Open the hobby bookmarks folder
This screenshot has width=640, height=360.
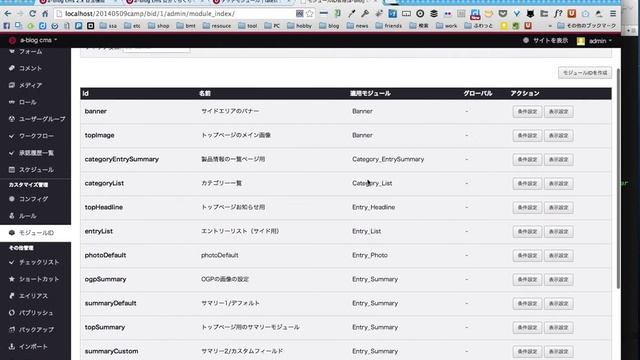click(299, 26)
